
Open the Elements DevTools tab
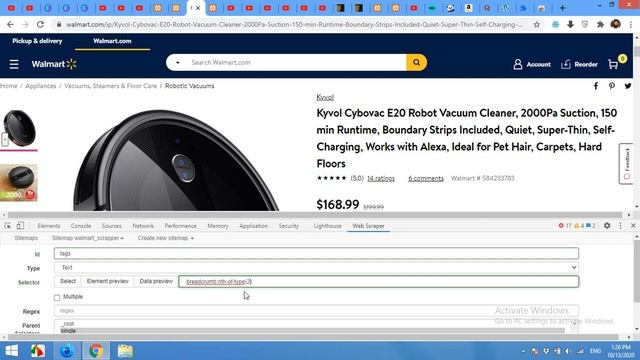pyautogui.click(x=49, y=226)
